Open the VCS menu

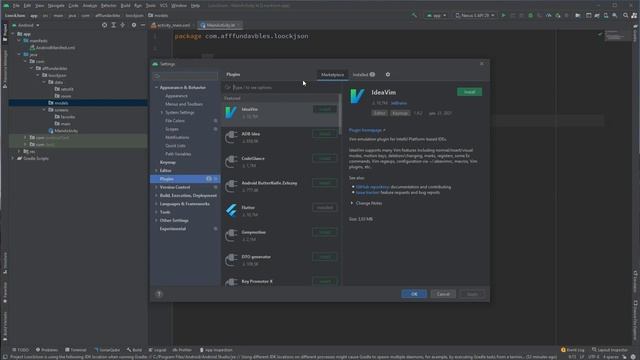pos(164,6)
